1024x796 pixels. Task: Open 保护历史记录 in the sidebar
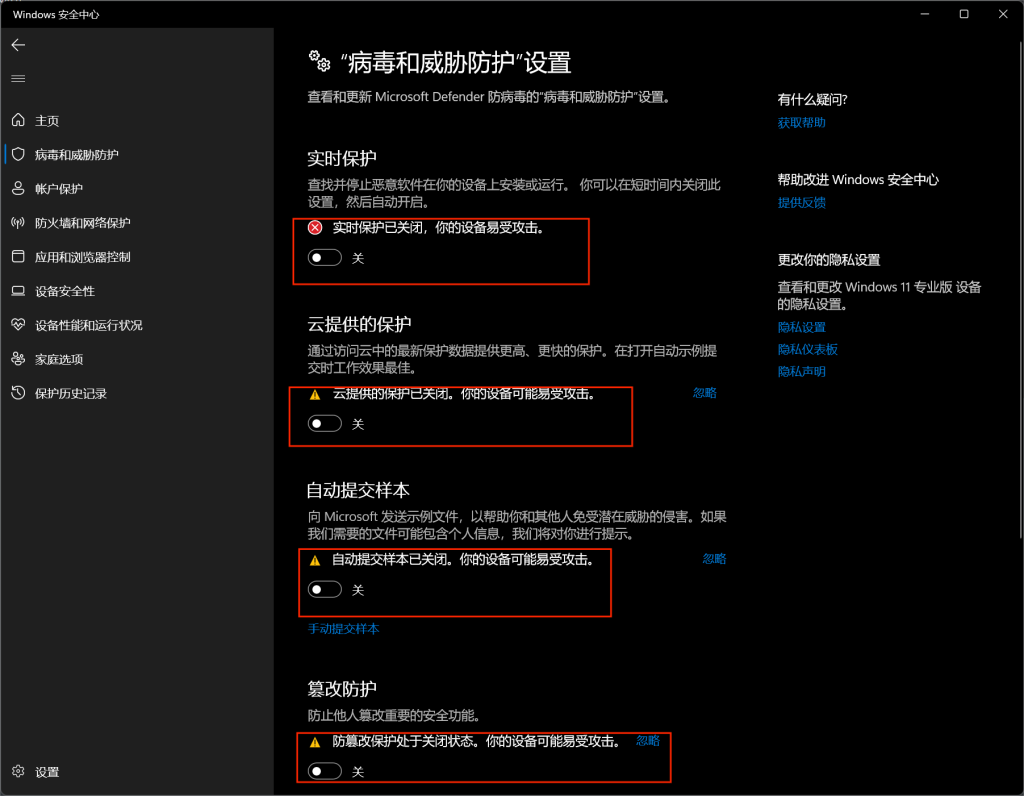click(71, 393)
